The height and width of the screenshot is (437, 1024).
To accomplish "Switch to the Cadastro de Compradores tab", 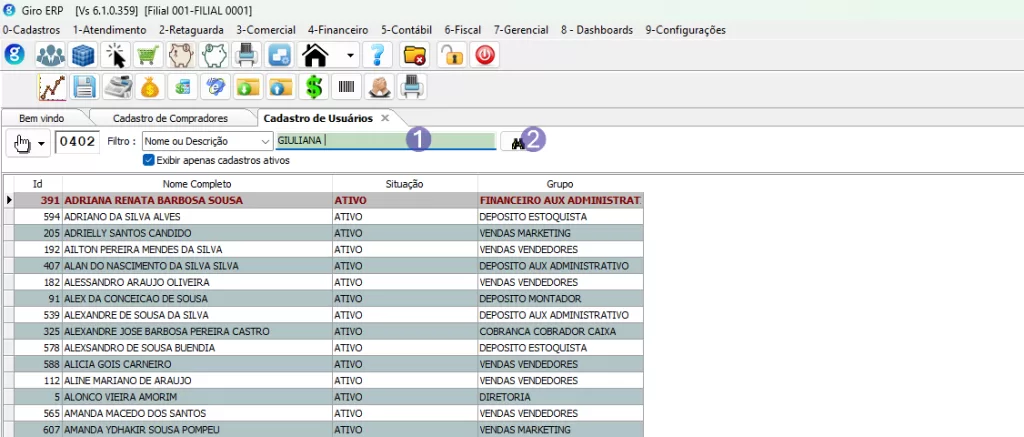I will (170, 118).
